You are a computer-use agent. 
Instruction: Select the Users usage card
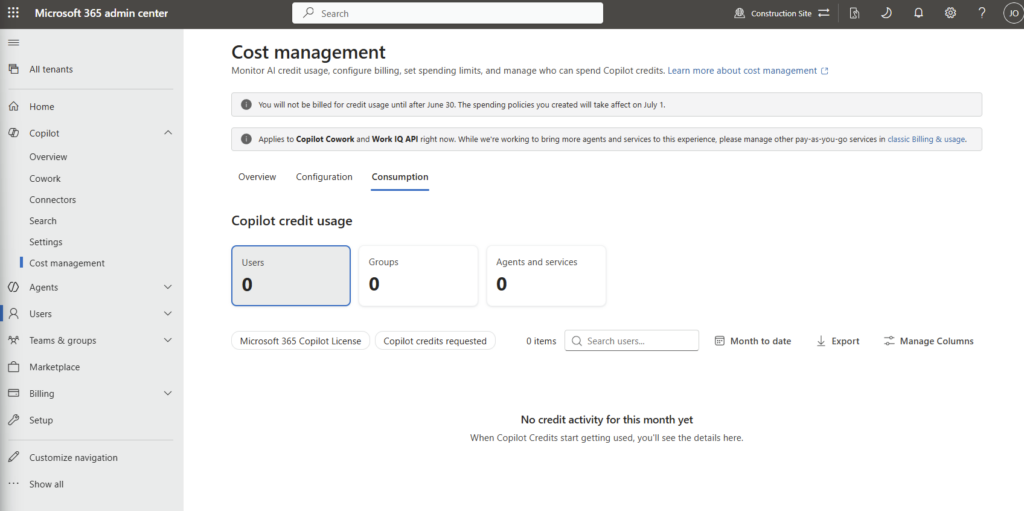point(291,276)
